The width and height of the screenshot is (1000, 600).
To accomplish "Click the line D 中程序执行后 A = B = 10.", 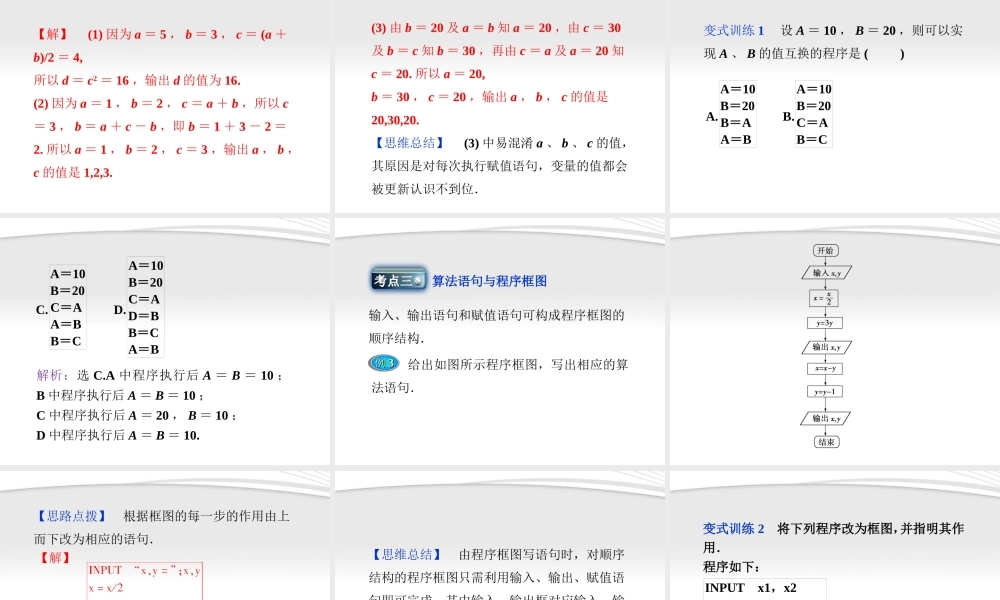I will tap(118, 435).
